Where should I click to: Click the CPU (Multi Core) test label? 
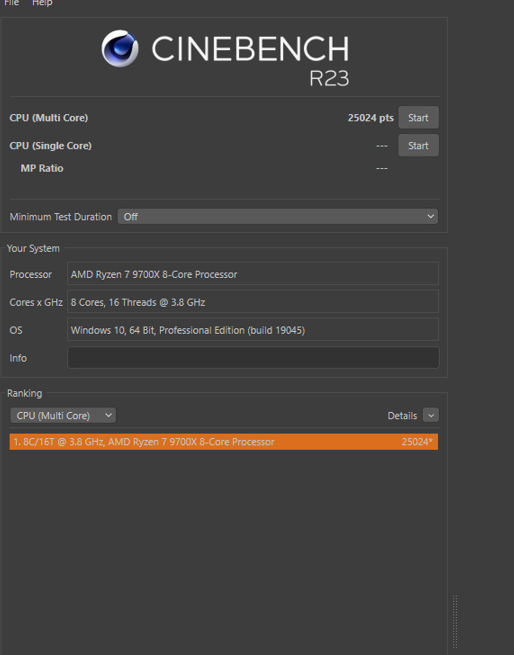tap(49, 118)
